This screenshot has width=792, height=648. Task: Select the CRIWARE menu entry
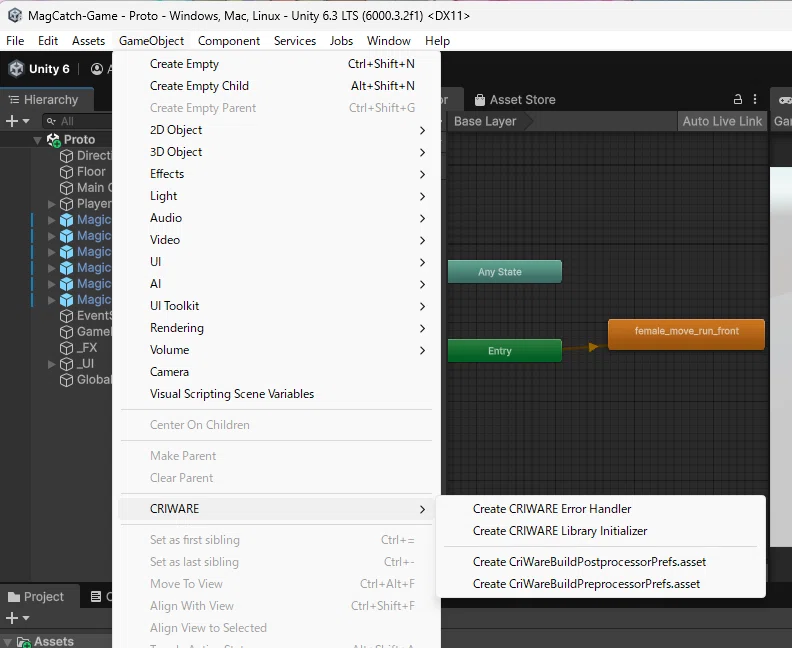(x=276, y=509)
